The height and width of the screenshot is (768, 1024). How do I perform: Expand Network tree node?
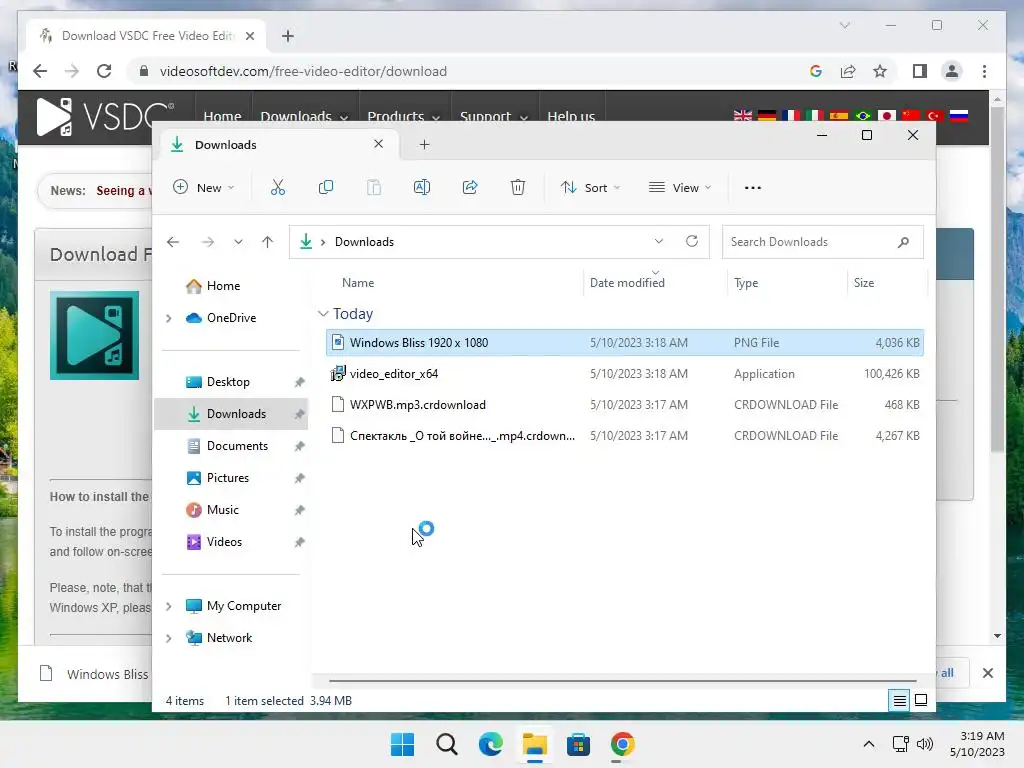click(168, 638)
